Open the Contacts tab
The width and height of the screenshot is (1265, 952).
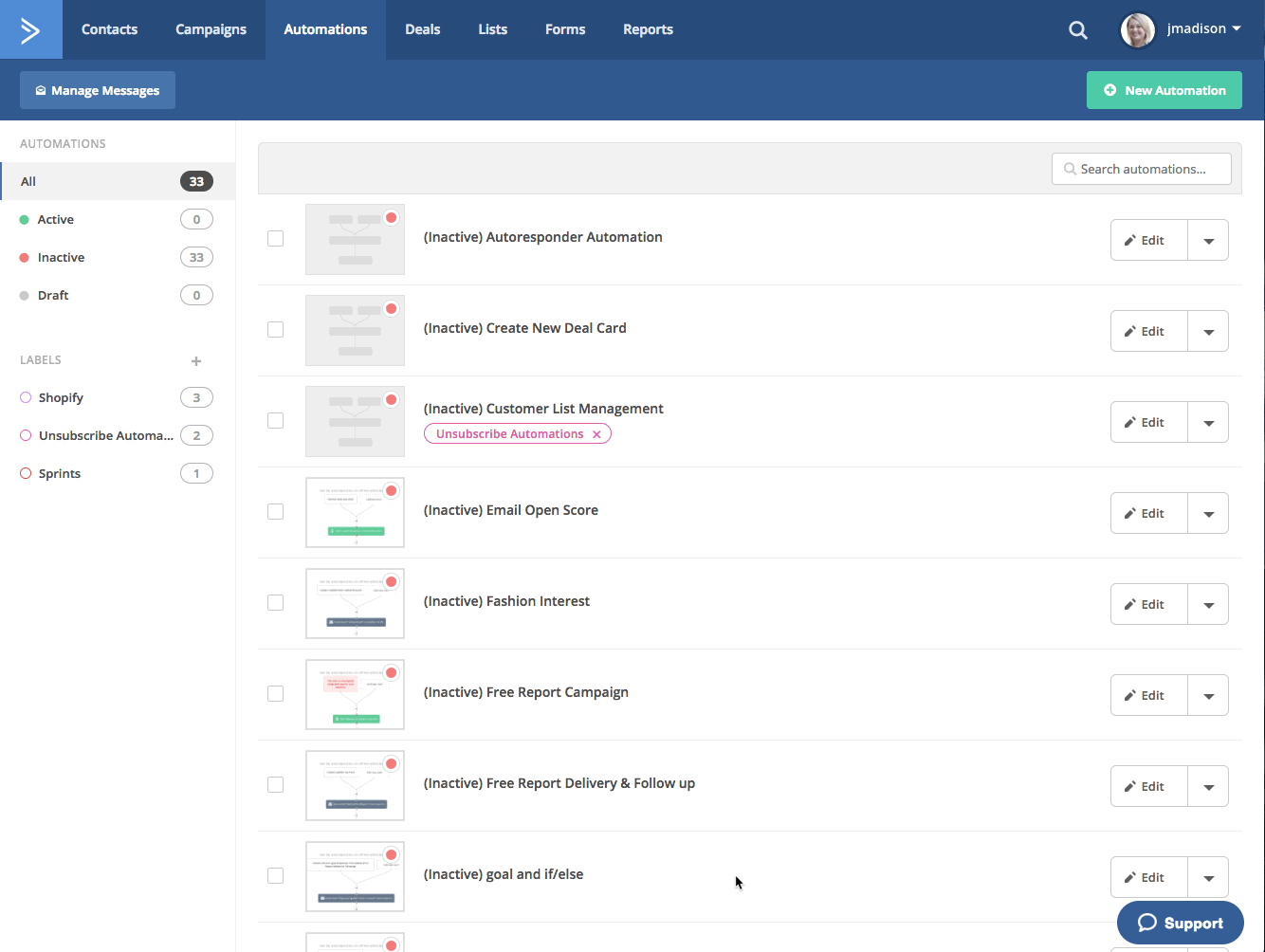pyautogui.click(x=109, y=29)
